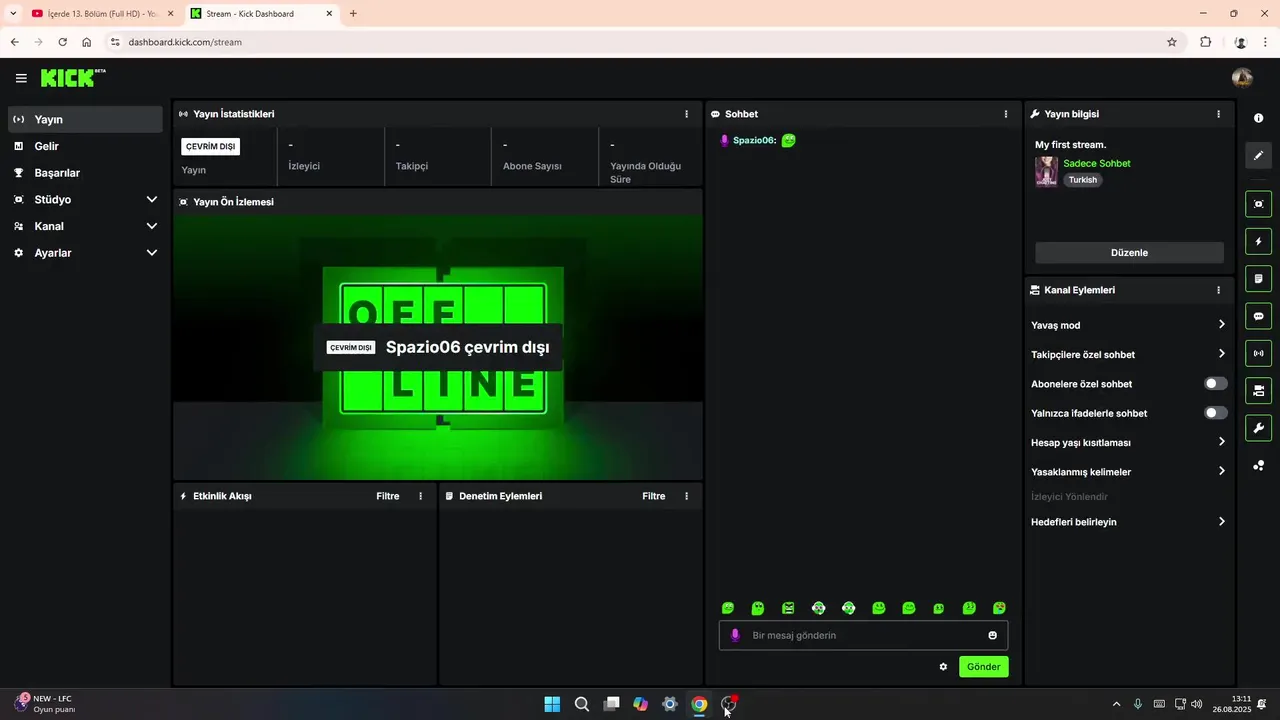Open chat settings gear next to Gönder
Image resolution: width=1280 pixels, height=720 pixels.
[943, 667]
